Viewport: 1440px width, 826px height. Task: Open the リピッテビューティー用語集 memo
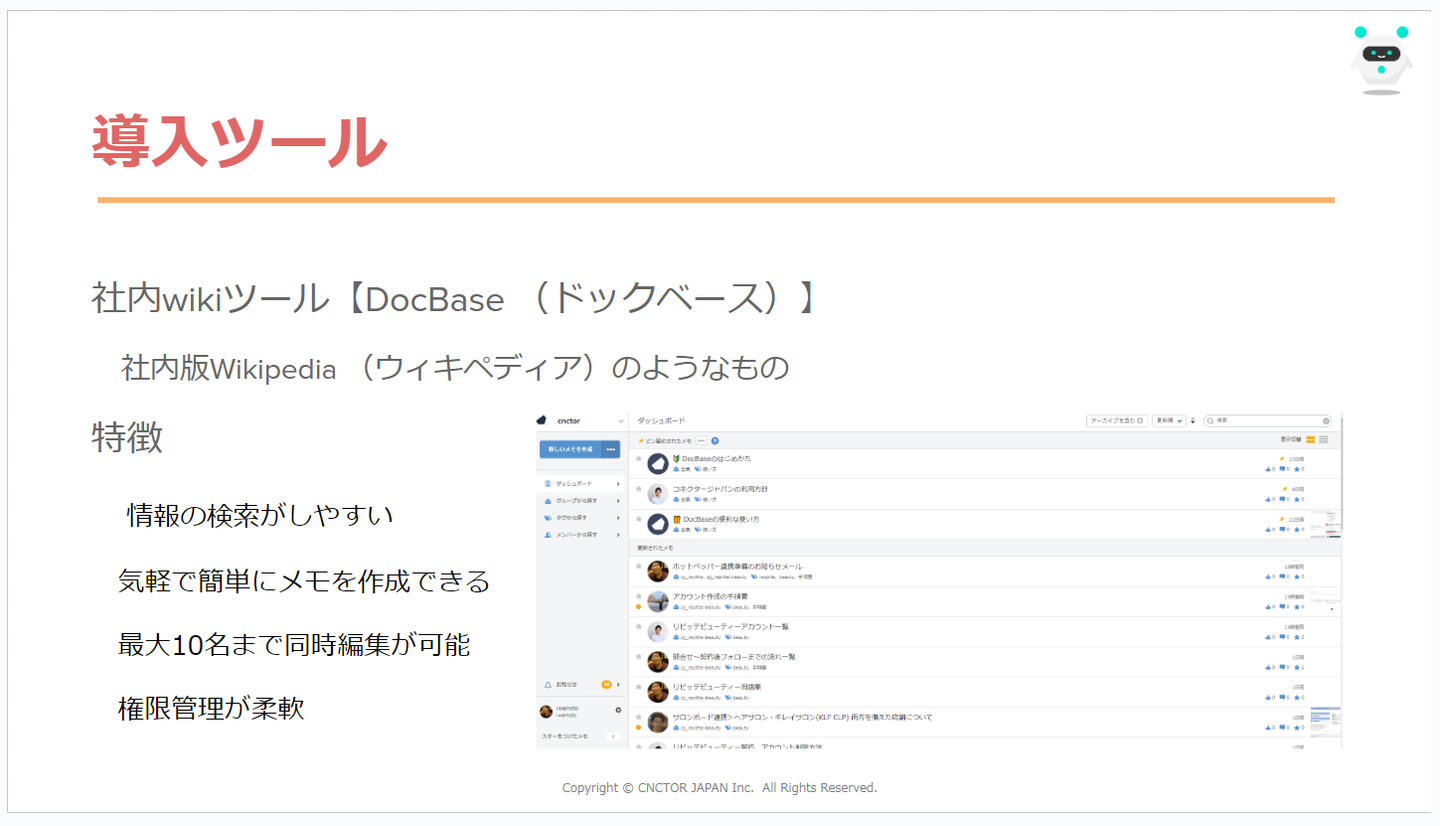(717, 686)
